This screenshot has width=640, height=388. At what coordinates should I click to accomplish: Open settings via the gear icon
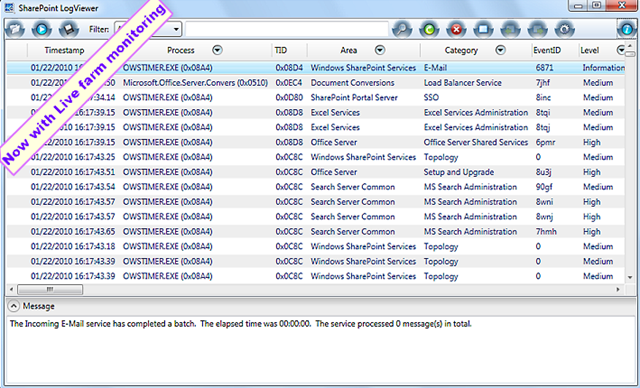coord(565,29)
